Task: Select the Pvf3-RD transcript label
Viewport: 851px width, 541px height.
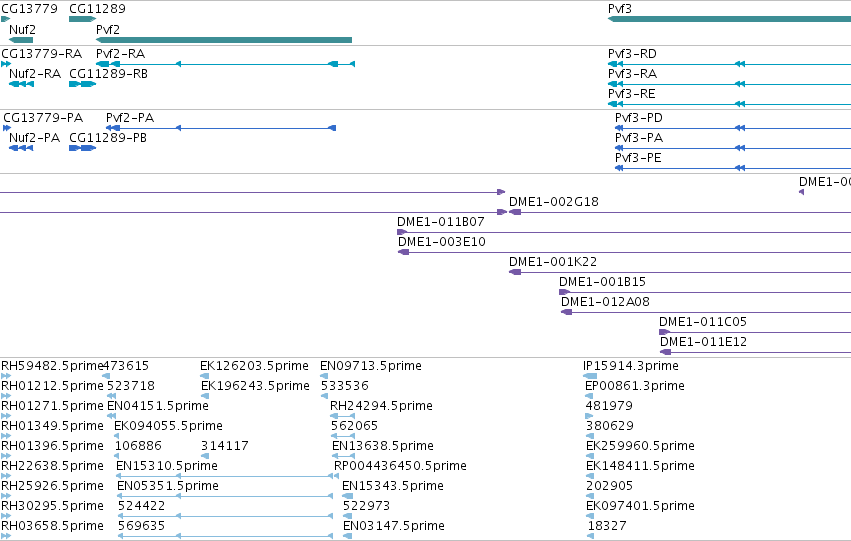Action: (632, 54)
